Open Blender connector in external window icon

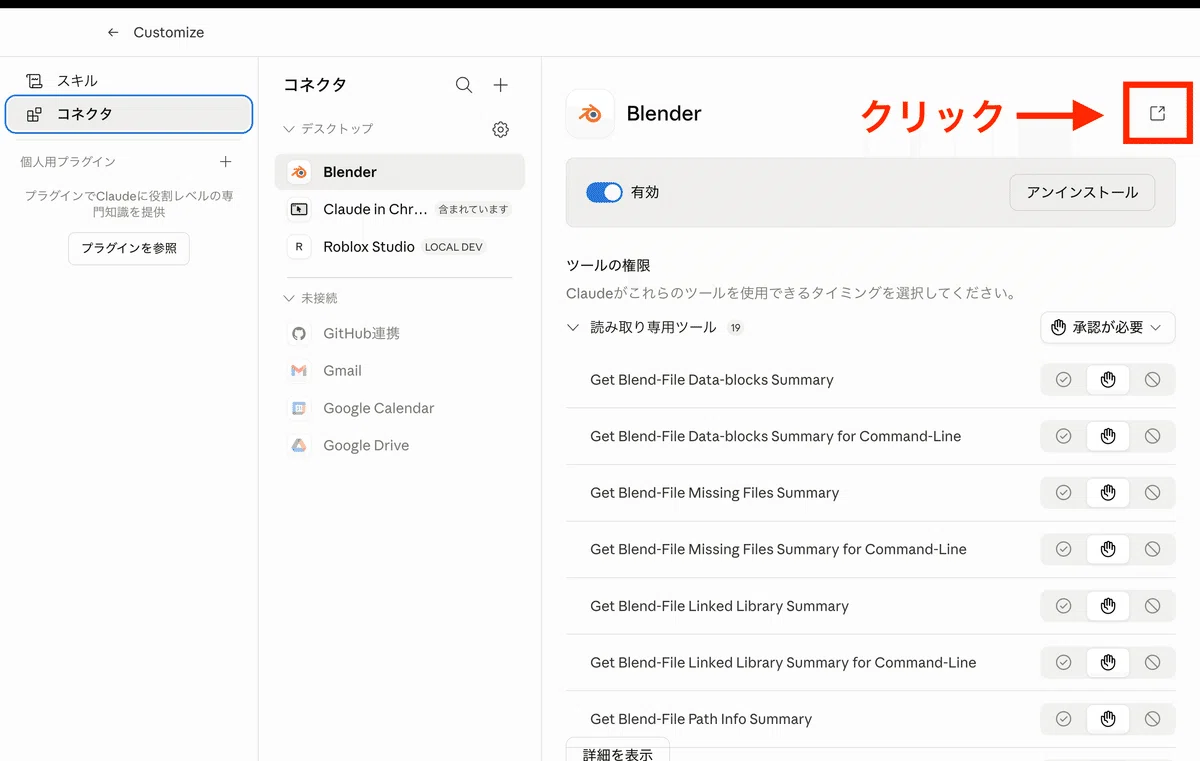1157,113
